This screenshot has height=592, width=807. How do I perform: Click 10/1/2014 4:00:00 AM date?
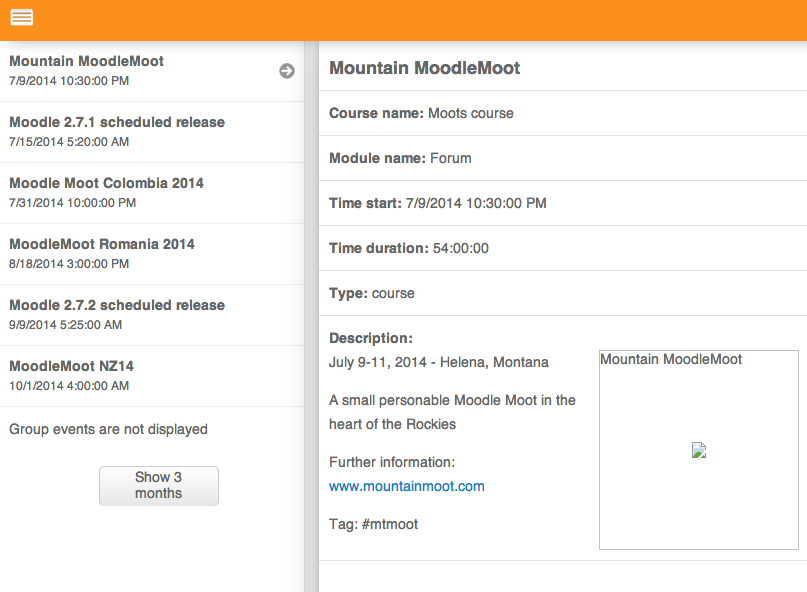pyautogui.click(x=69, y=386)
